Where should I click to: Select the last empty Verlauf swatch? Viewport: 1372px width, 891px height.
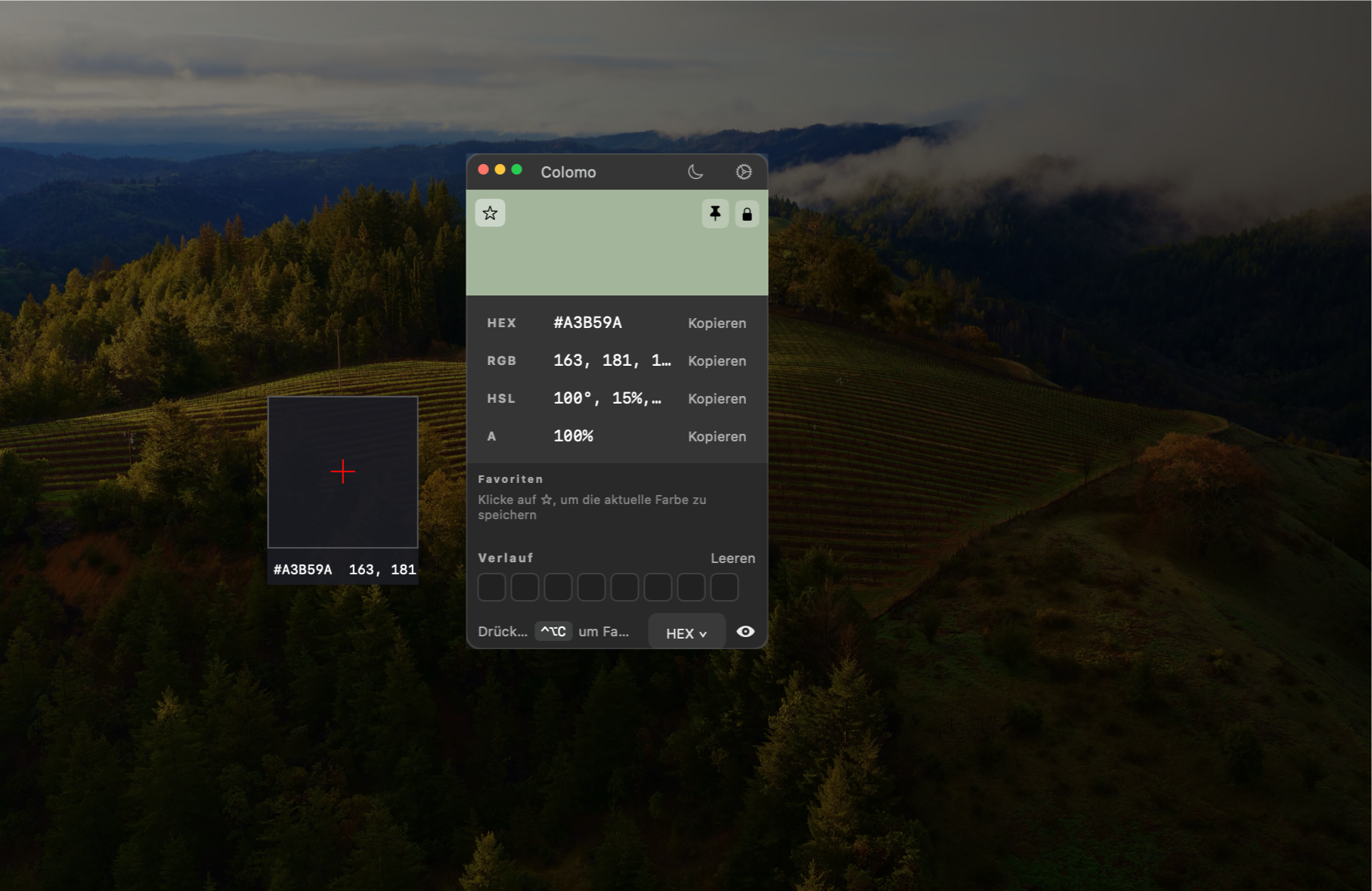724,587
